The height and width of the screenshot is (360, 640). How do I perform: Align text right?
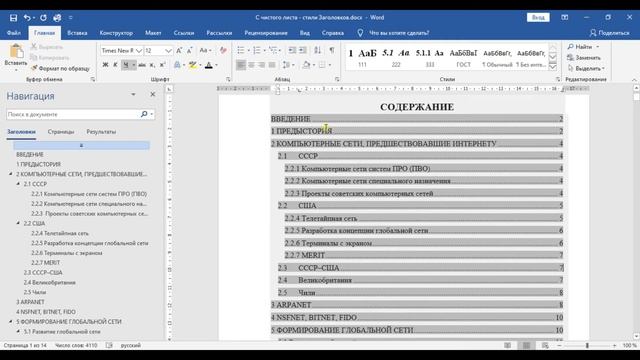[x=261, y=65]
